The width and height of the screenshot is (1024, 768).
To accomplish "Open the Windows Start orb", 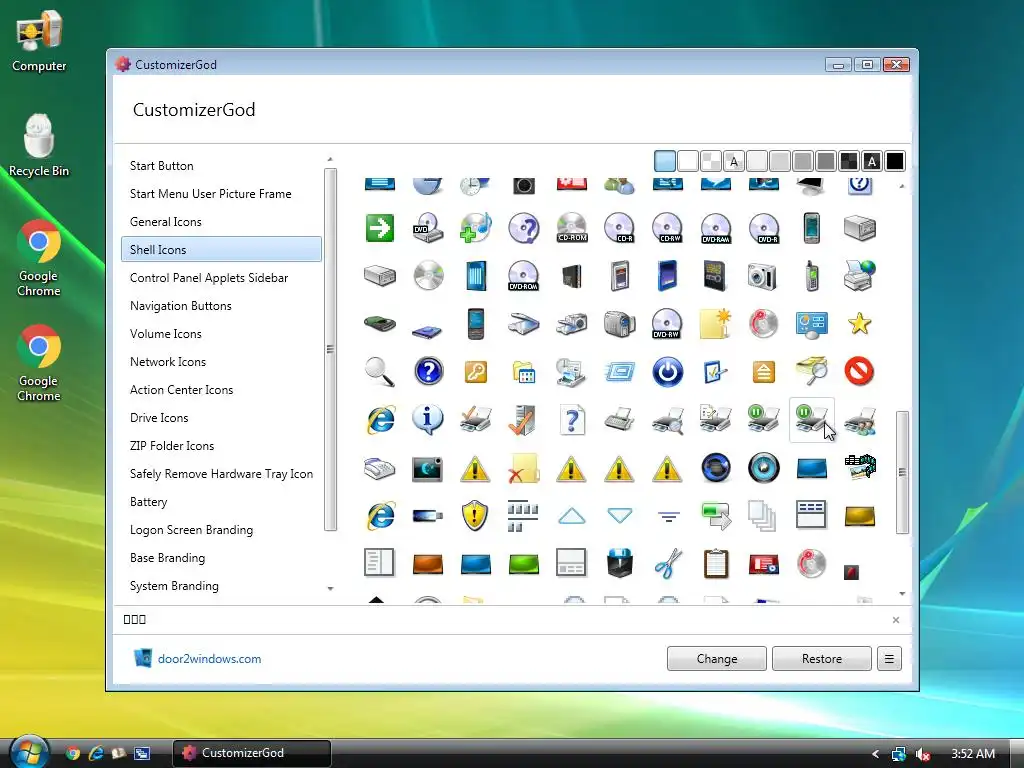I will 29,752.
